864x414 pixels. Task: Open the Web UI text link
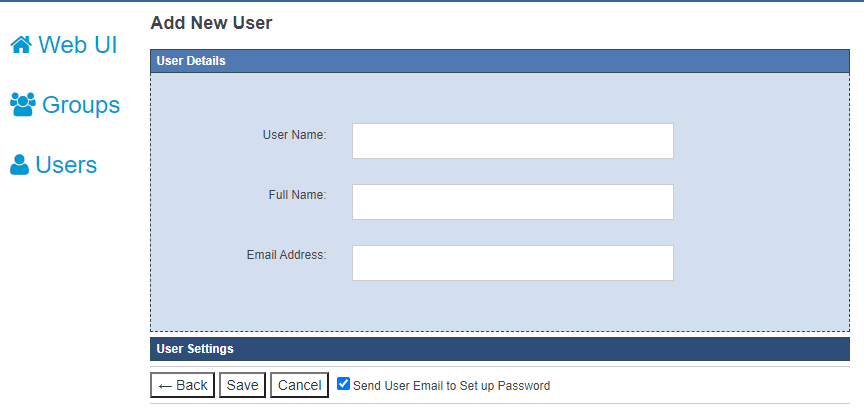click(78, 45)
